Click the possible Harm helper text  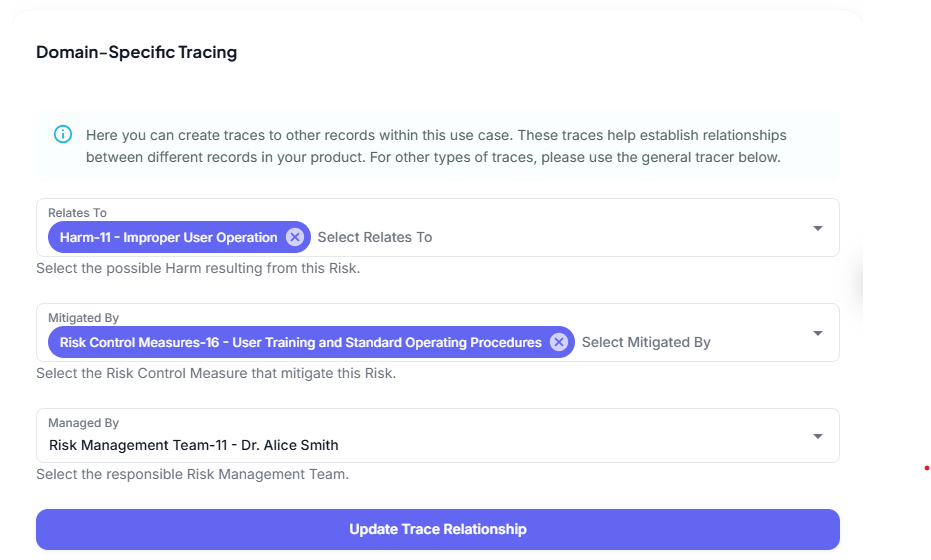coord(198,268)
